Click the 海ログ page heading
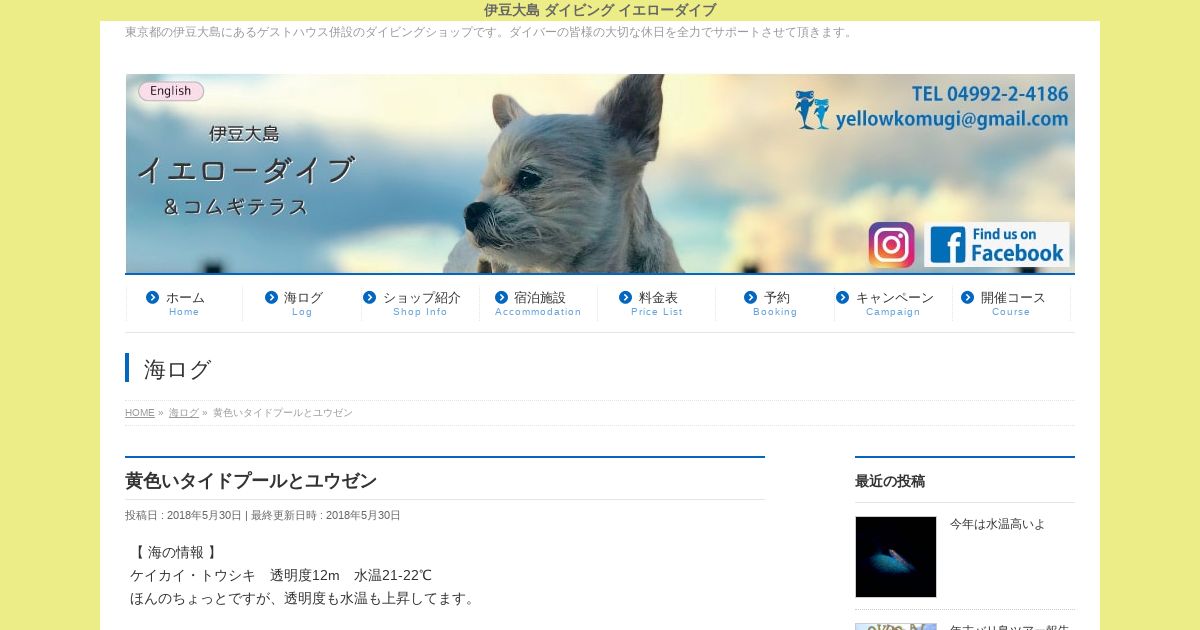 [x=178, y=369]
